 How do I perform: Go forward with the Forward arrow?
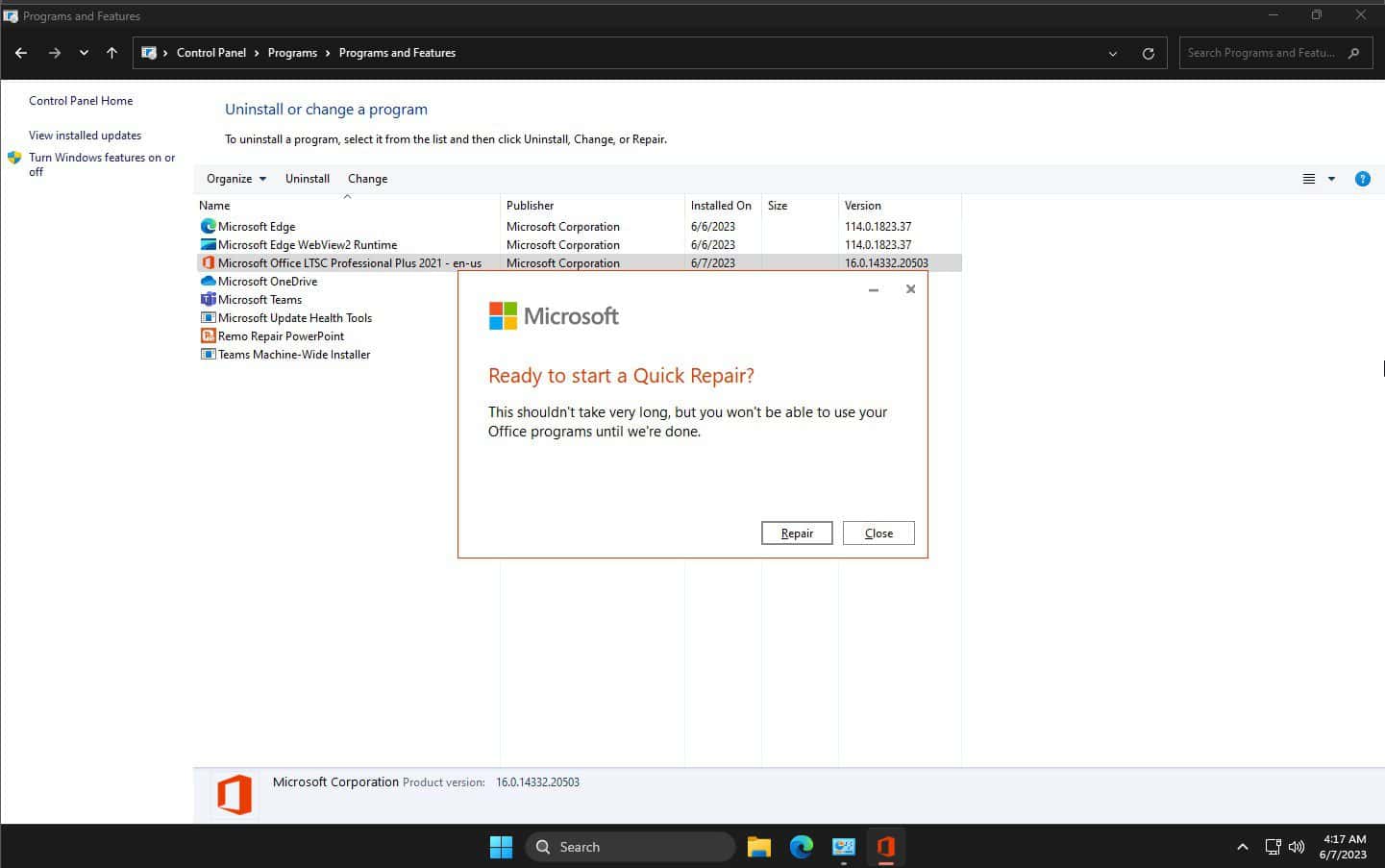click(x=55, y=53)
